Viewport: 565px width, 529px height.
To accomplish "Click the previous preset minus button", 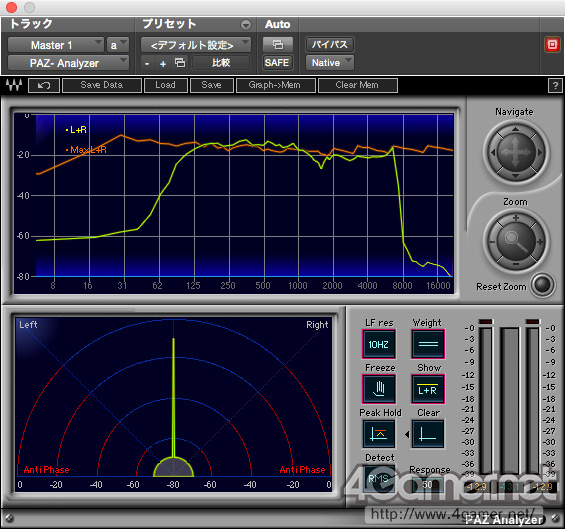I will (147, 64).
